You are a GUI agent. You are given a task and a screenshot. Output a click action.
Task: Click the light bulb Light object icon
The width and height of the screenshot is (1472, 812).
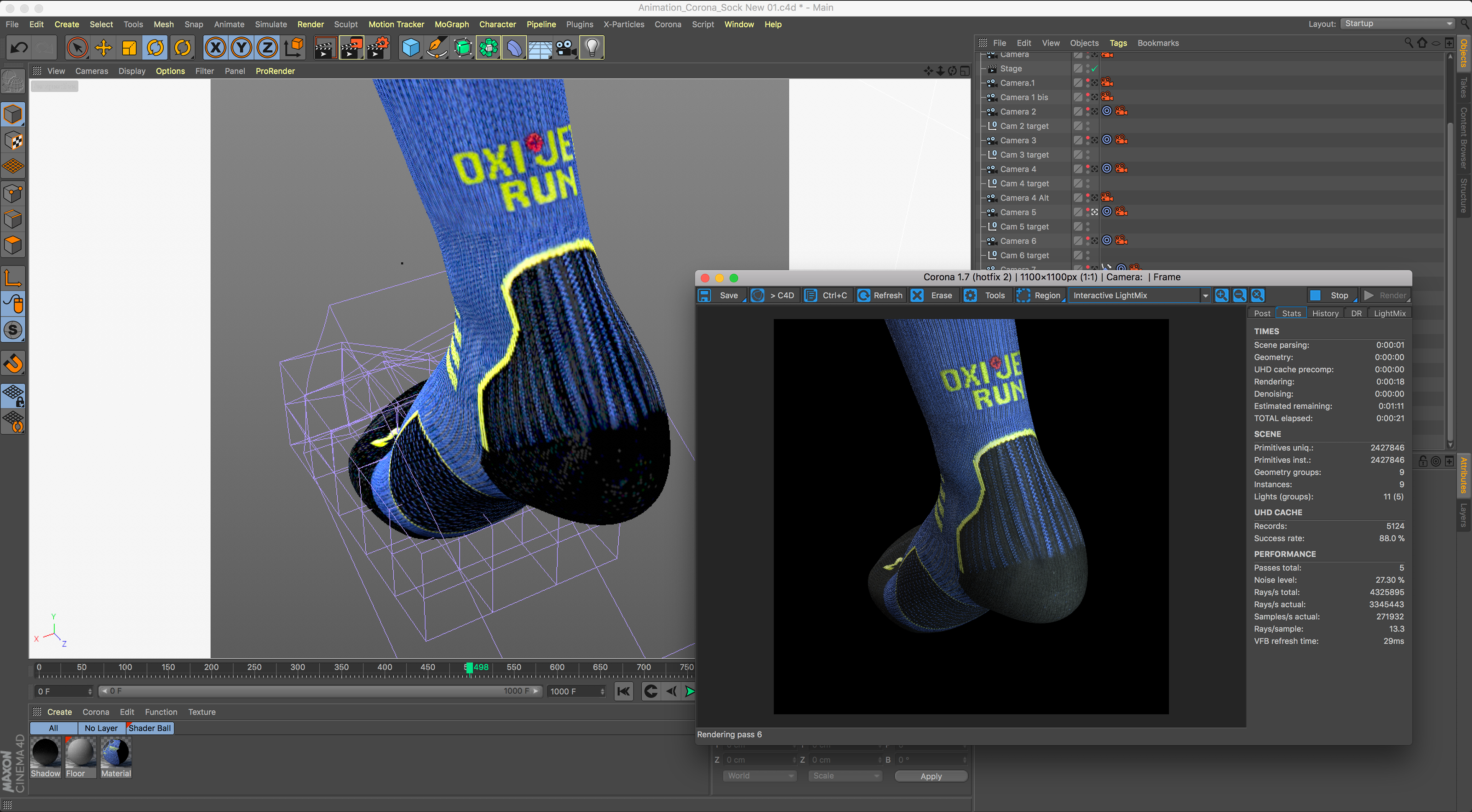592,48
